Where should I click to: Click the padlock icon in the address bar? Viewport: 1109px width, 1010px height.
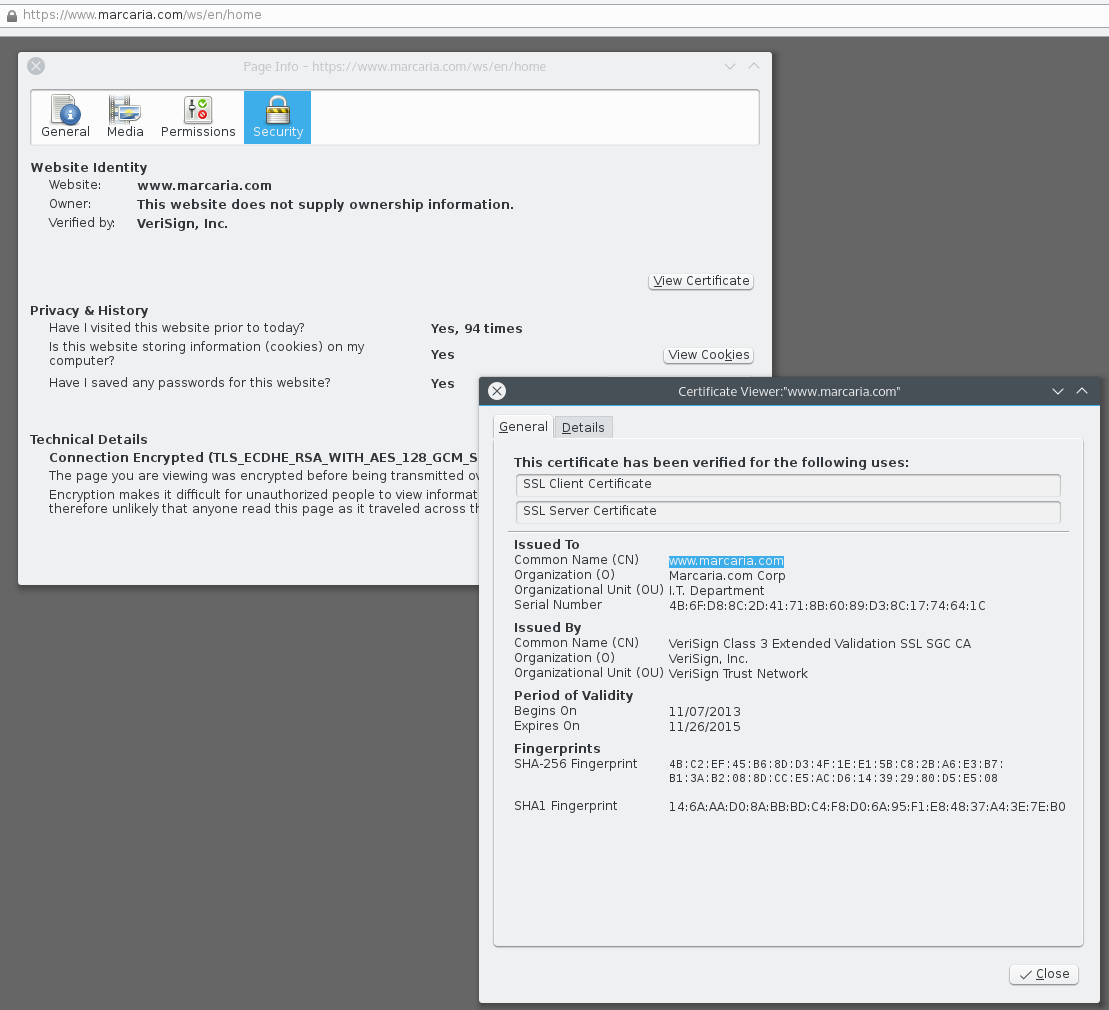click(x=11, y=15)
